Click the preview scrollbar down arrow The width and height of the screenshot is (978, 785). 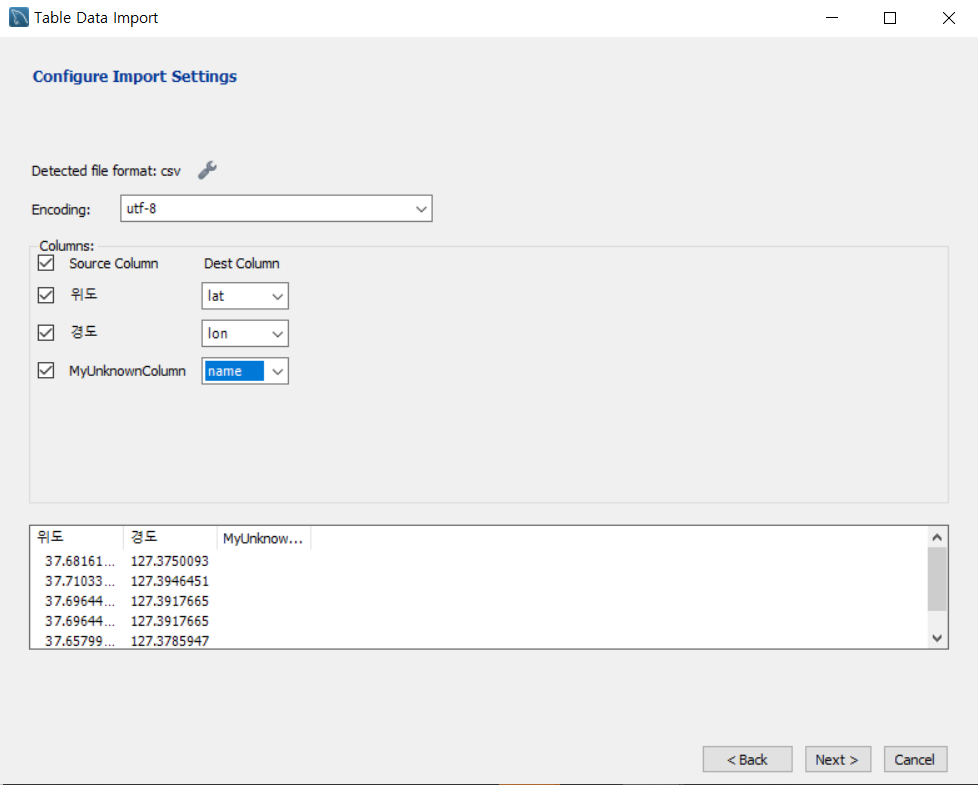937,638
